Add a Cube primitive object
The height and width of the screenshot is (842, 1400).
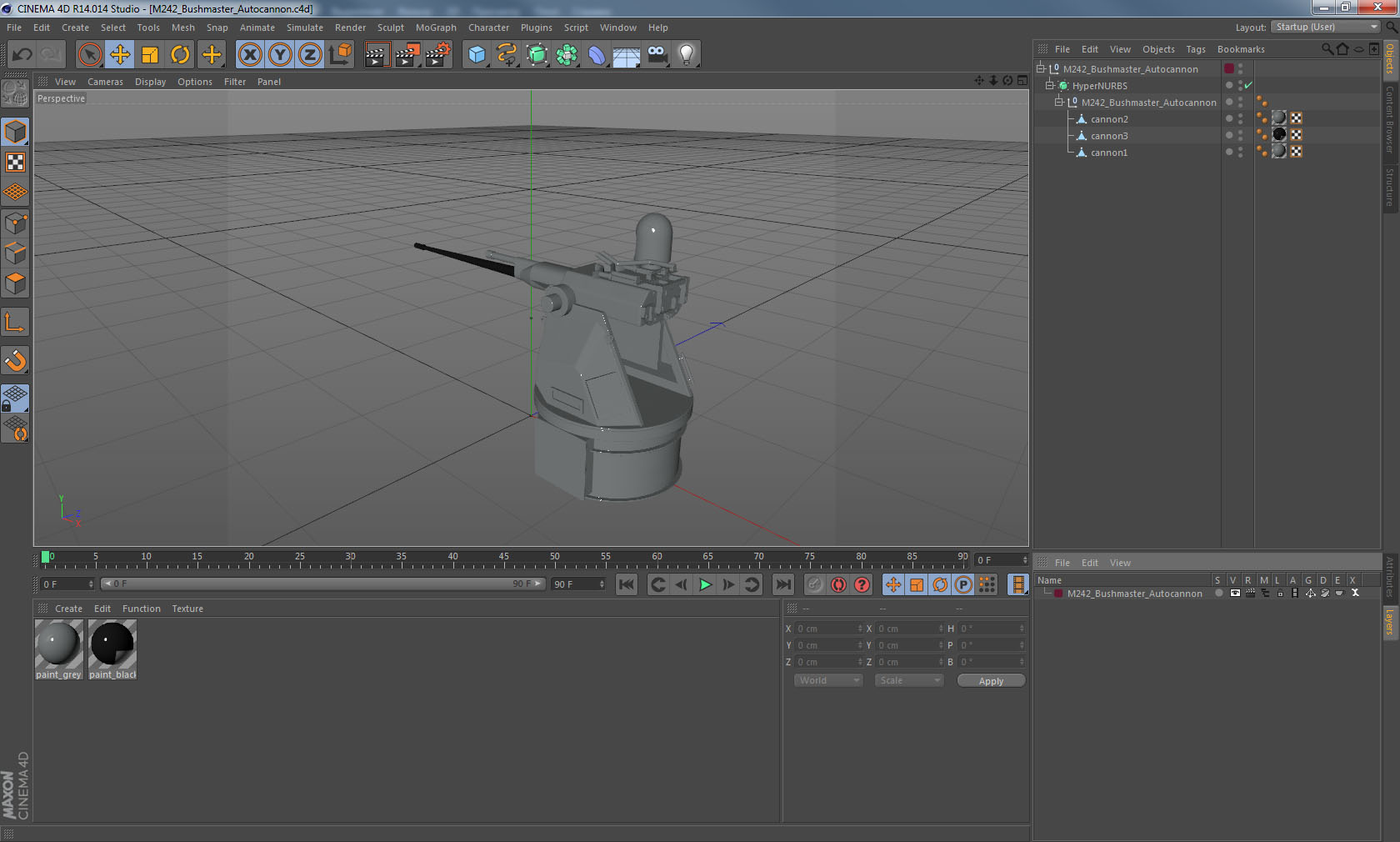(x=477, y=55)
